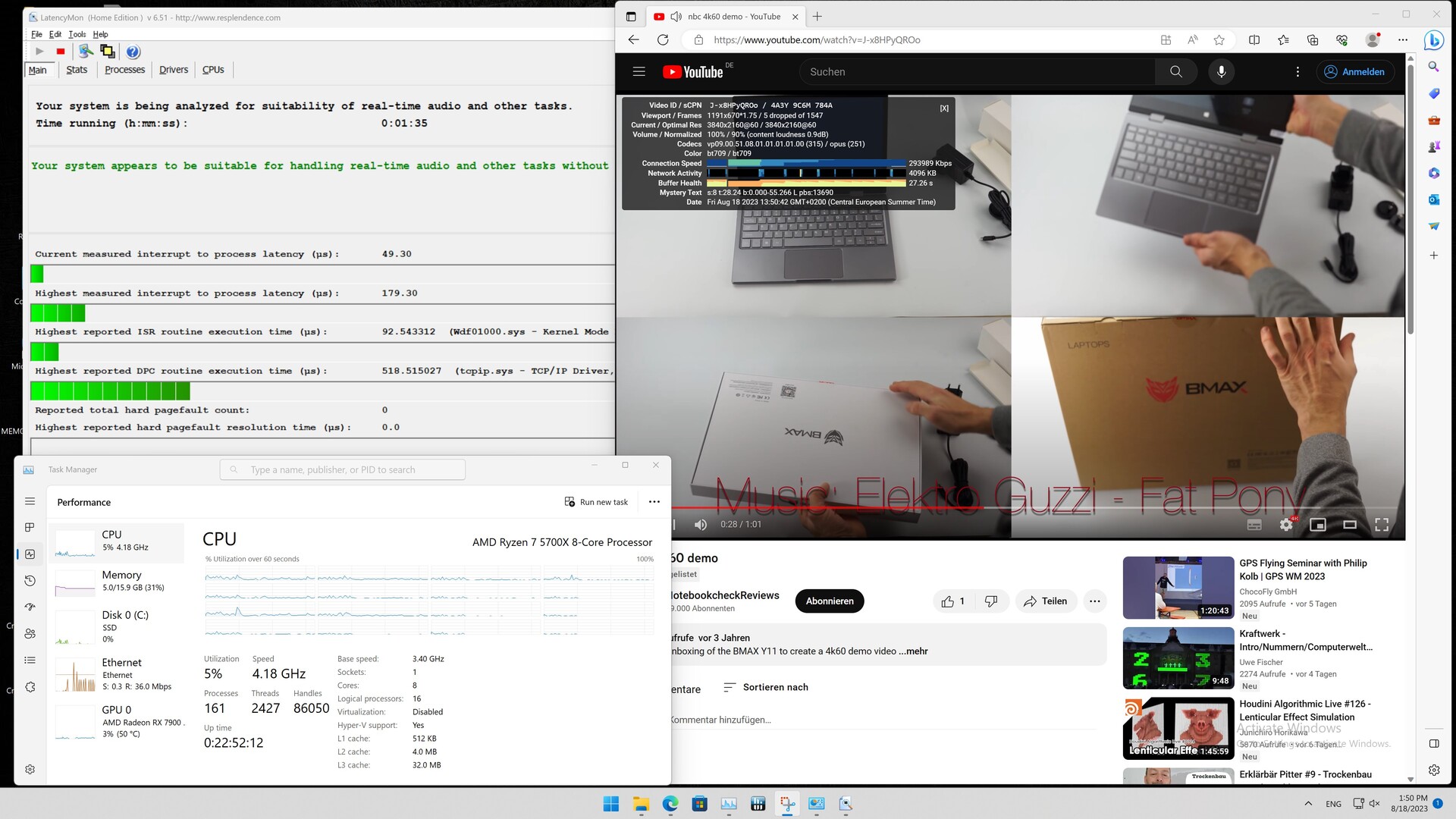Open the File menu in LatencyMon
The image size is (1456, 819).
click(x=36, y=34)
